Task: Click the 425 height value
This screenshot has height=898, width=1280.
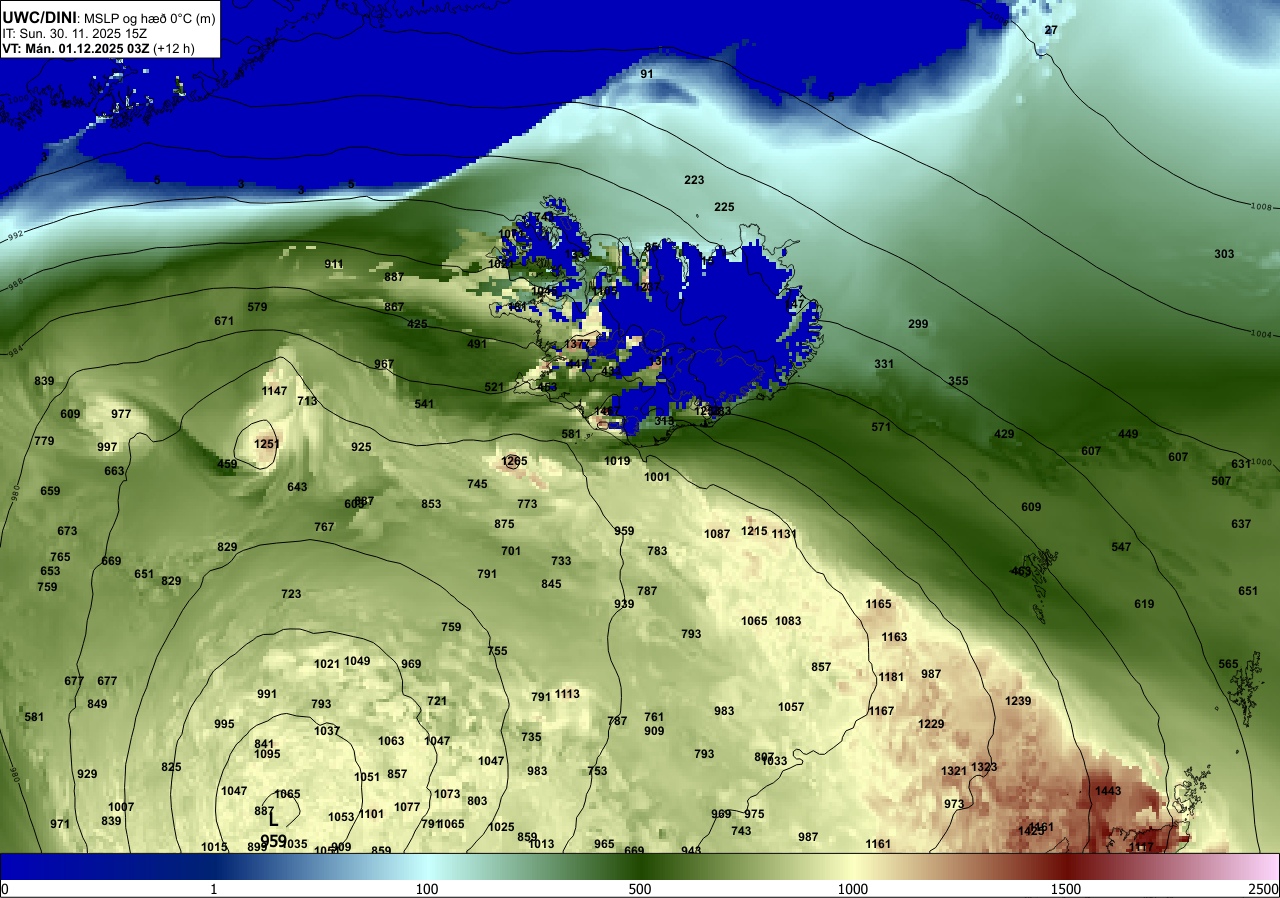Action: [417, 324]
